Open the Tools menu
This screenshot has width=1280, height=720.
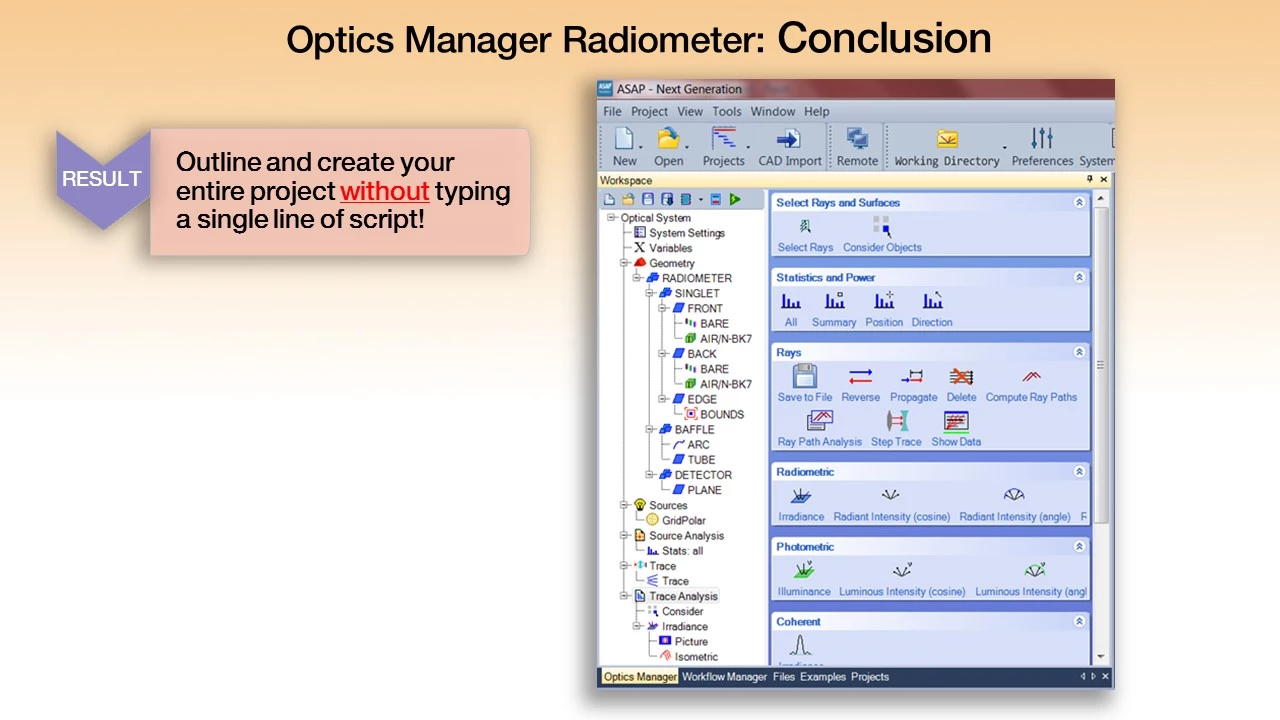tap(726, 111)
